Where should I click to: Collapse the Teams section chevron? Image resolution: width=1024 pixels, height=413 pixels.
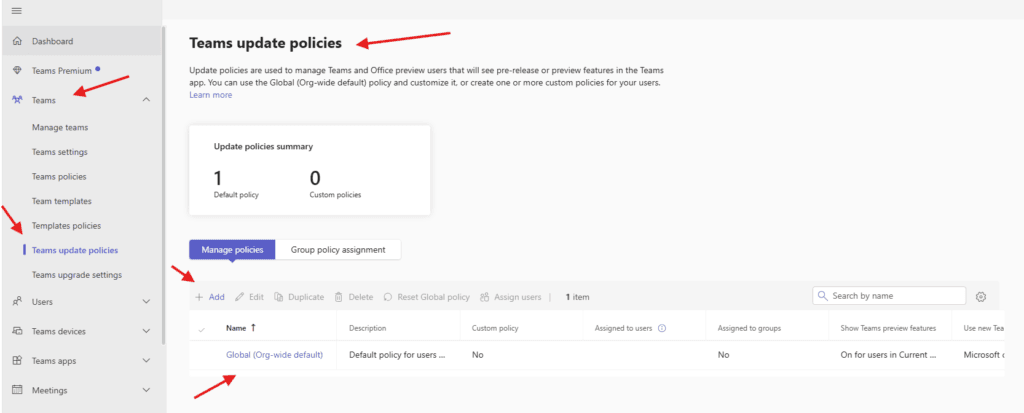click(147, 100)
